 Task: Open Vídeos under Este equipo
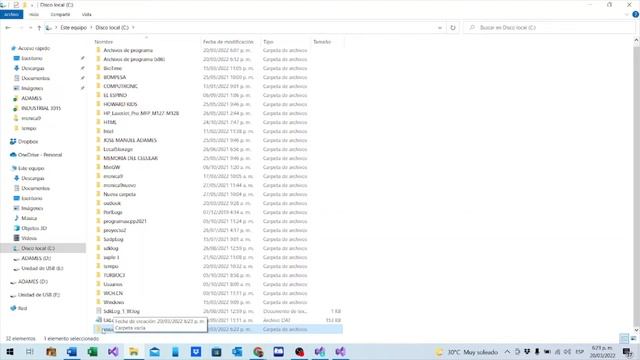pyautogui.click(x=29, y=238)
